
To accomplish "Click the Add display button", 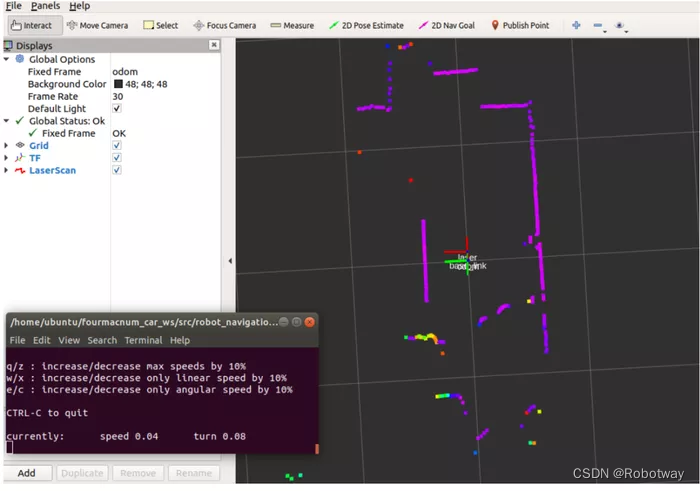I will point(27,473).
